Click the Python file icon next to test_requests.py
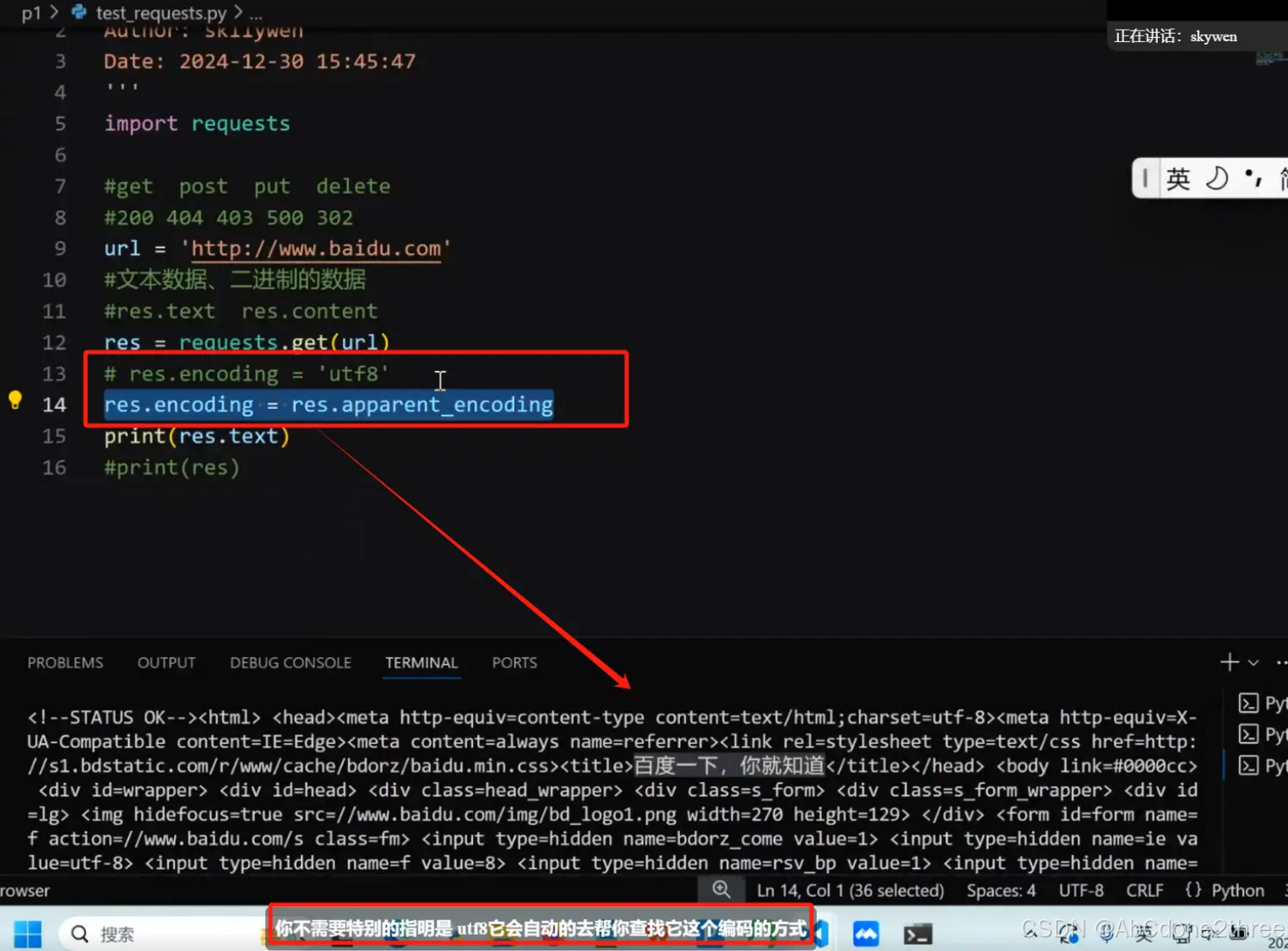The height and width of the screenshot is (951, 1288). [77, 13]
